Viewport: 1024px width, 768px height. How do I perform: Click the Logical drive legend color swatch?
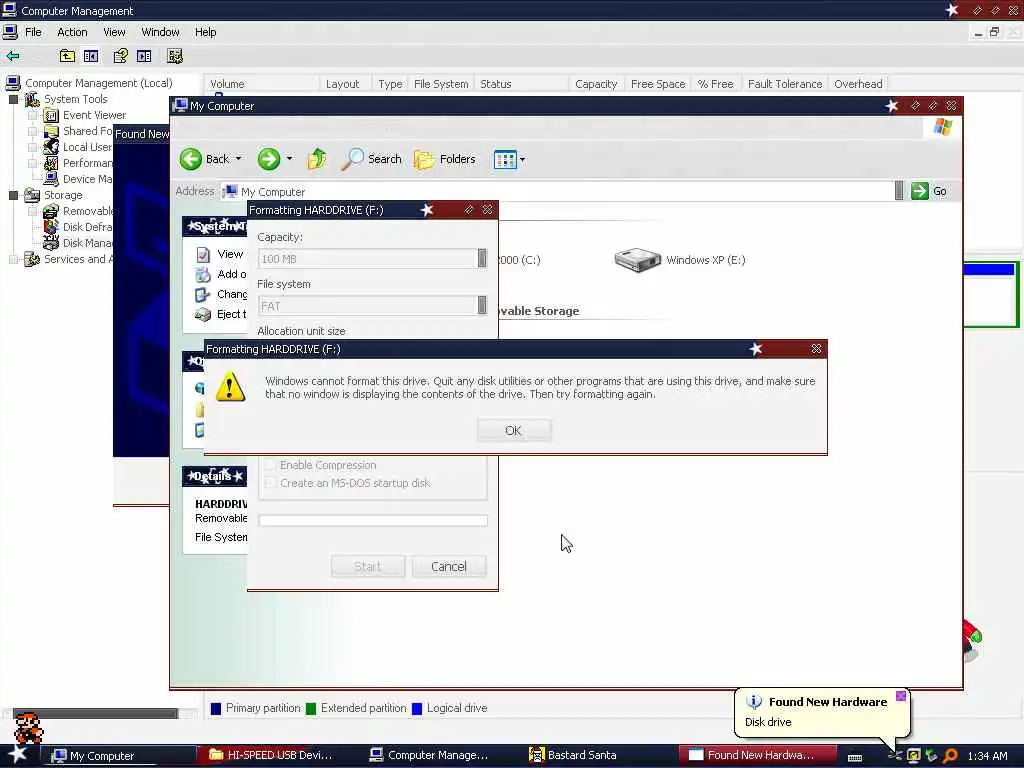[x=417, y=709]
